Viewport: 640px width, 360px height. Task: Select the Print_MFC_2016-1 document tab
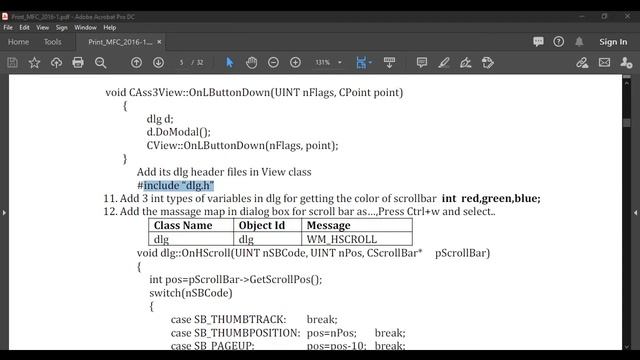[120, 42]
